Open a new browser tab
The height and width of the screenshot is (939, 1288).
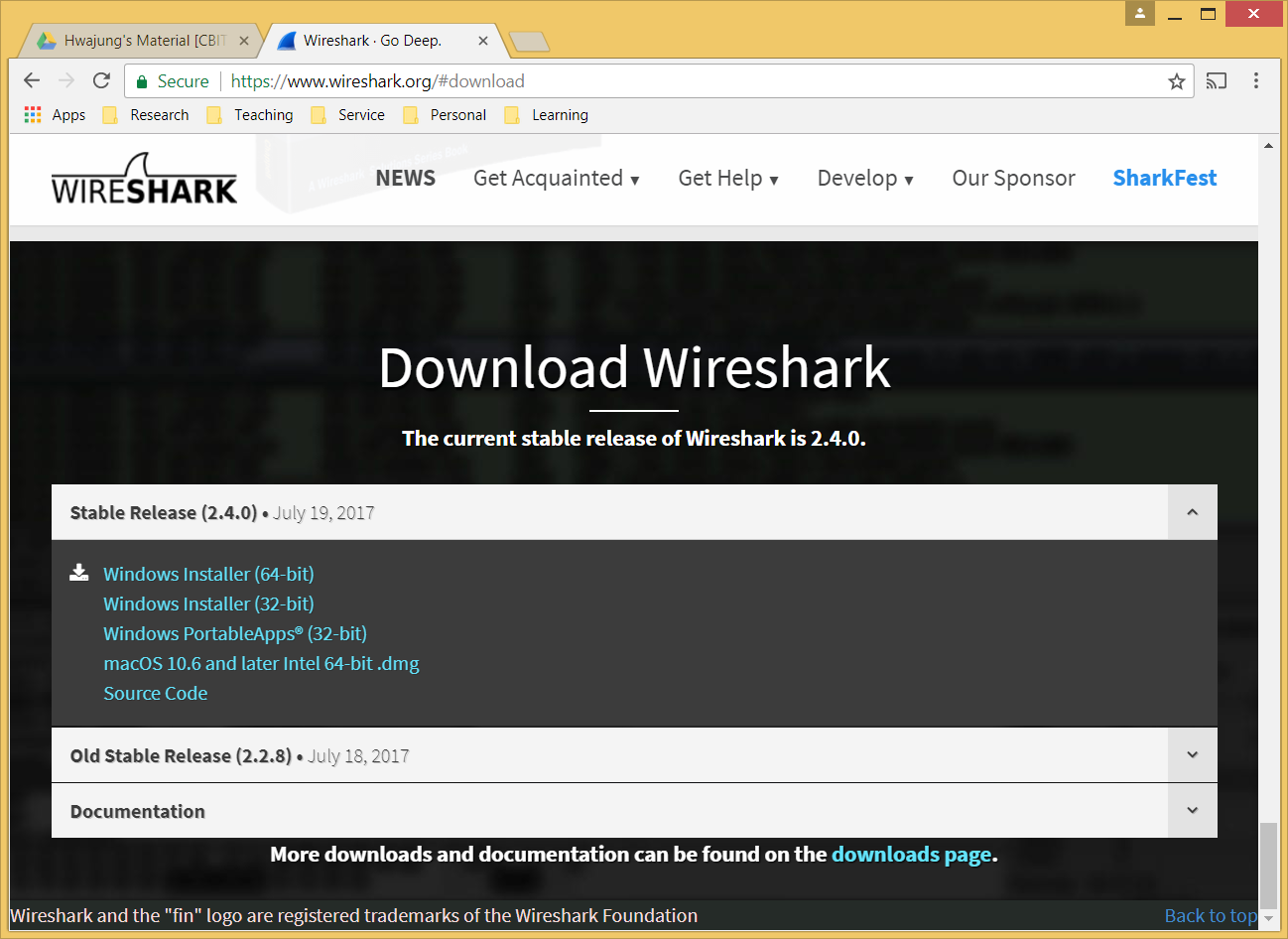[528, 41]
